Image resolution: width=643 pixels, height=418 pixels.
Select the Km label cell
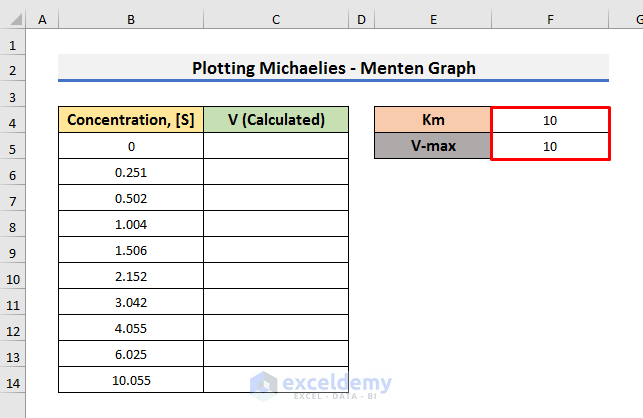point(432,120)
